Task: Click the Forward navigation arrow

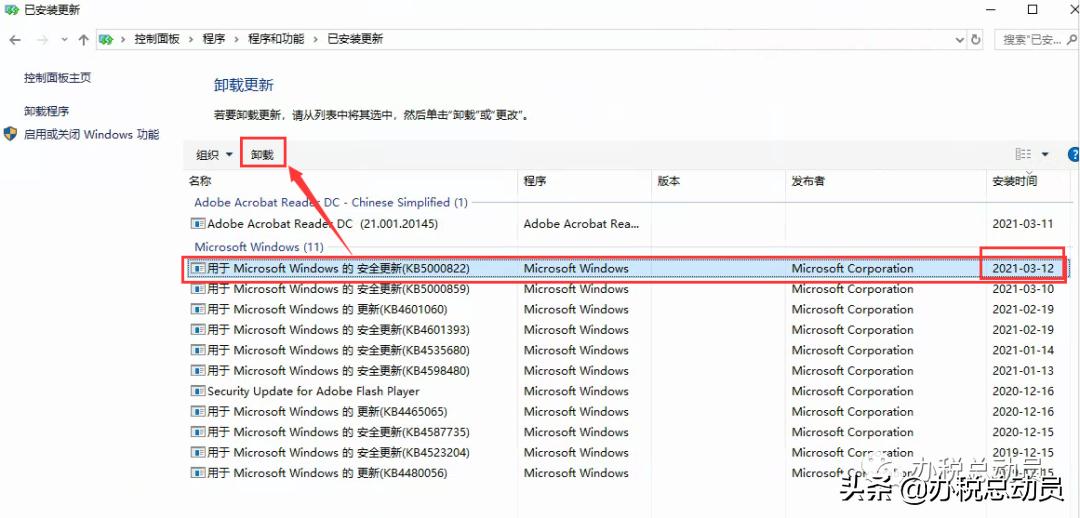Action: (x=41, y=40)
